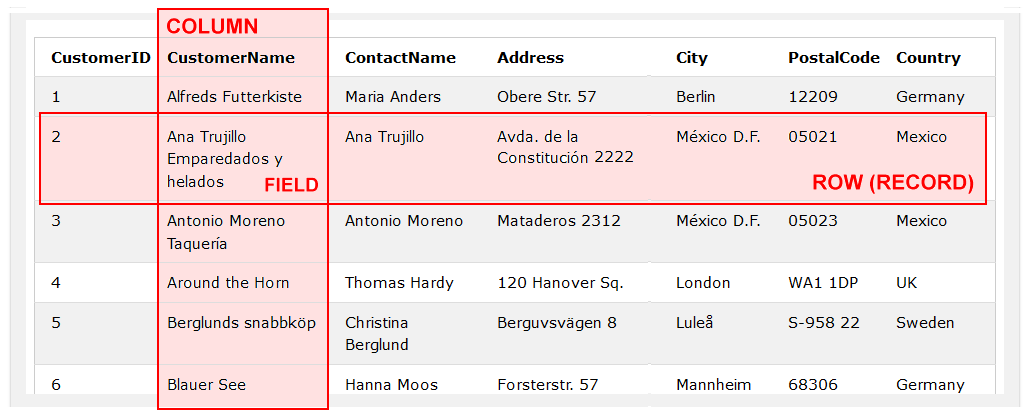Click the Around the Horn cell
Screen dimensions: 1030x418
click(x=228, y=283)
